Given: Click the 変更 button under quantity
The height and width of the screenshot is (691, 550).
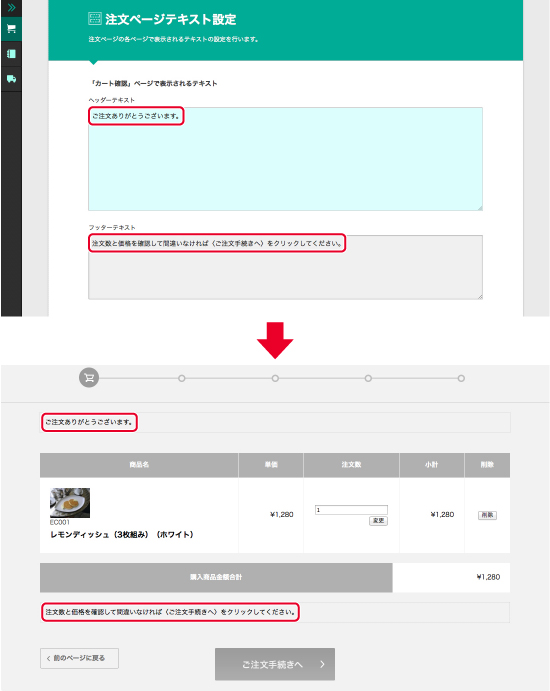Looking at the screenshot, I should 378,521.
